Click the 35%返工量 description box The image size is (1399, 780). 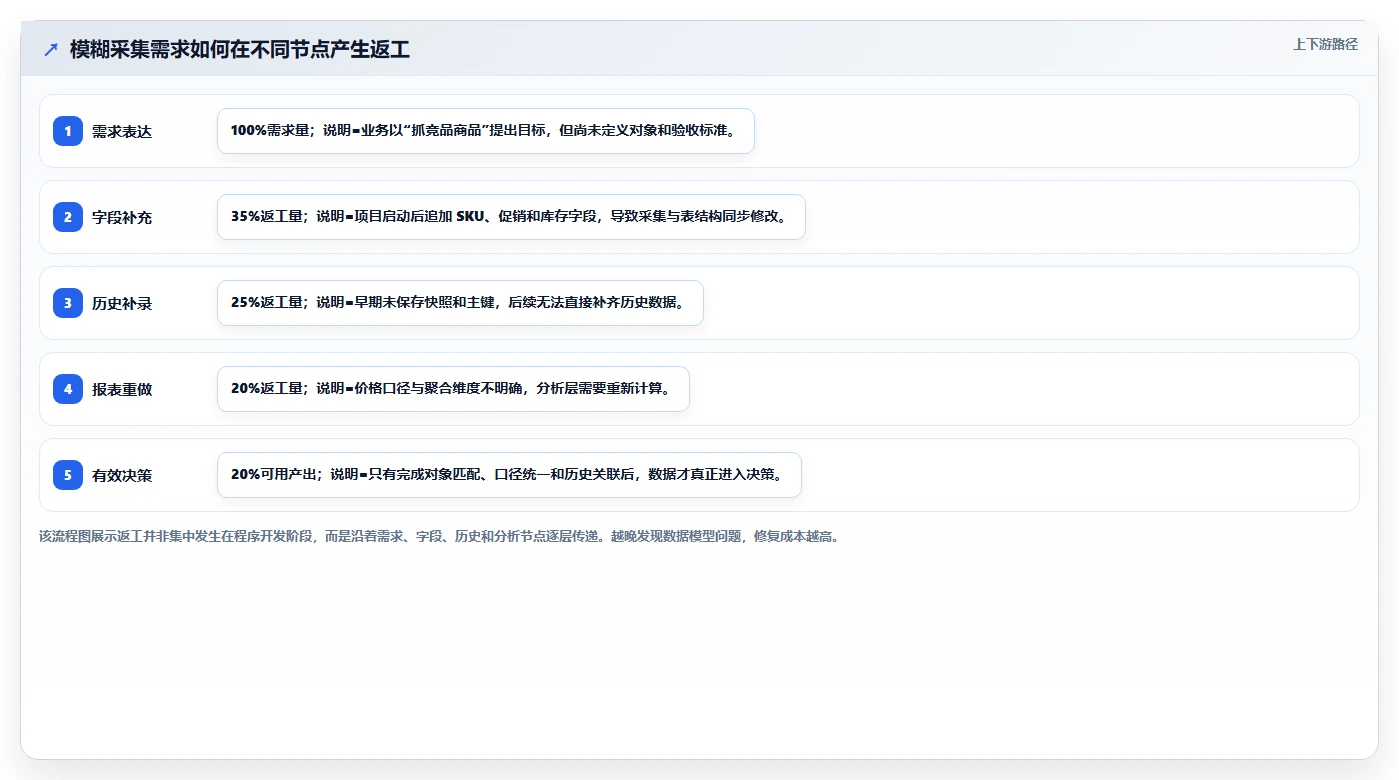point(511,217)
